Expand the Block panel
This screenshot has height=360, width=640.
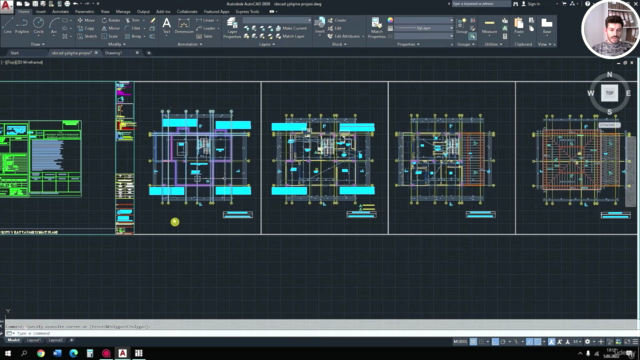pyautogui.click(x=339, y=44)
